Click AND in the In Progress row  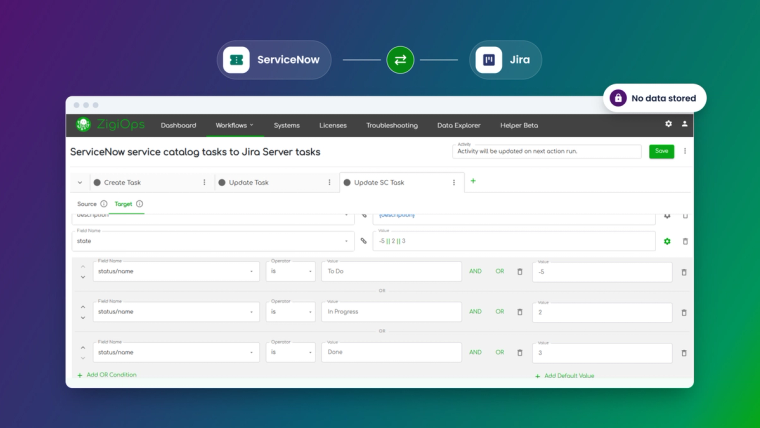[475, 311]
